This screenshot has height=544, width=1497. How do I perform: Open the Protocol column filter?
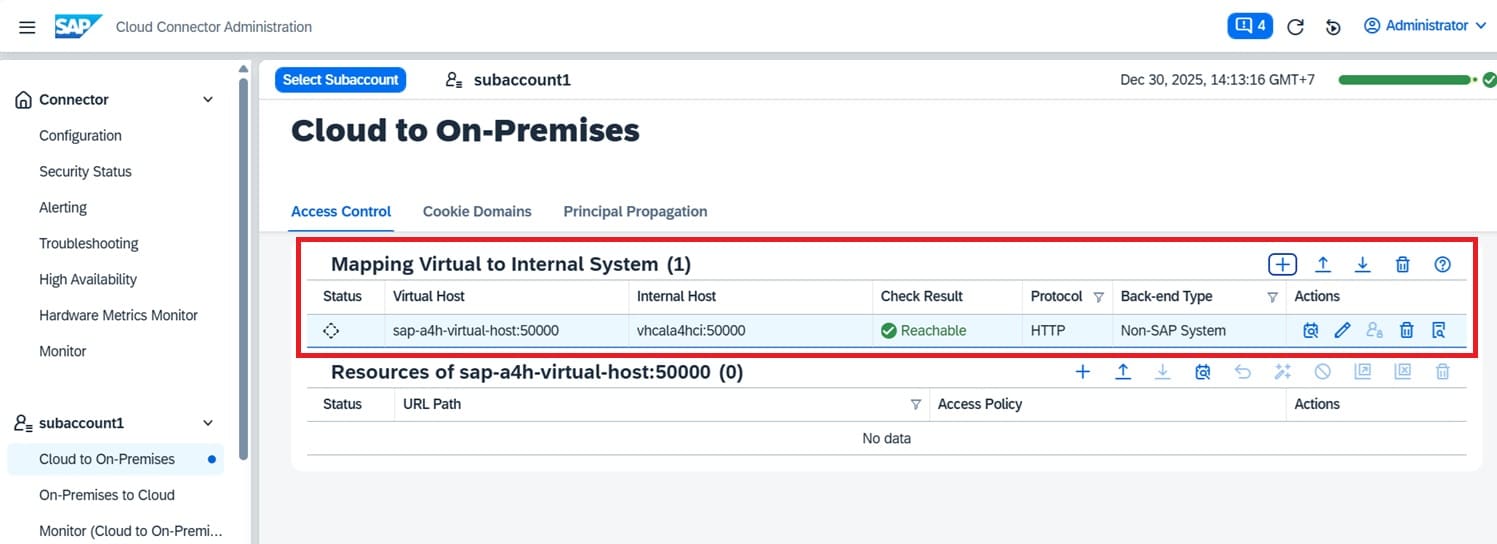[x=1098, y=297]
